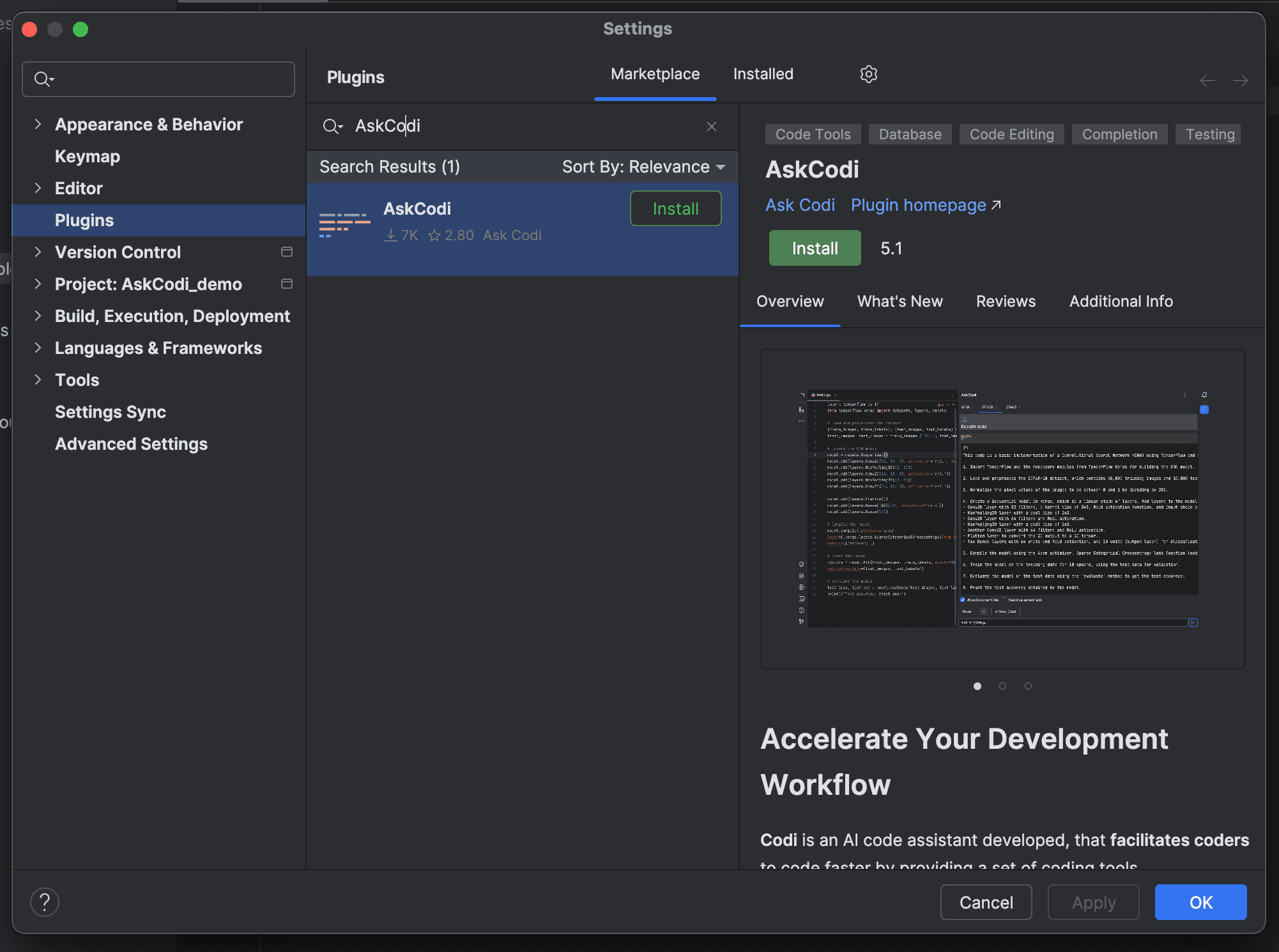
Task: Click the green Install button in details
Action: tap(815, 248)
